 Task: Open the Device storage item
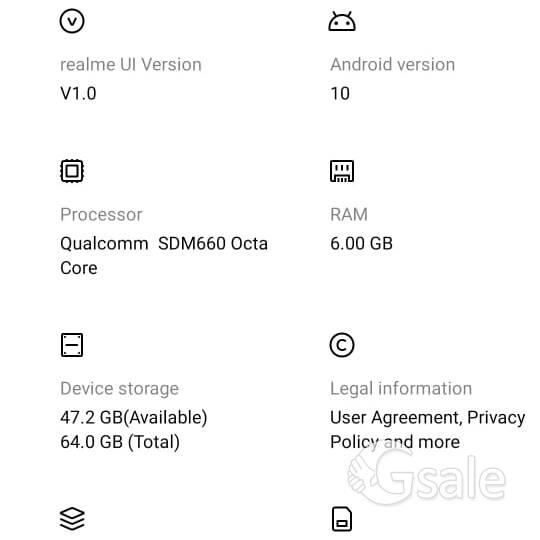point(134,392)
